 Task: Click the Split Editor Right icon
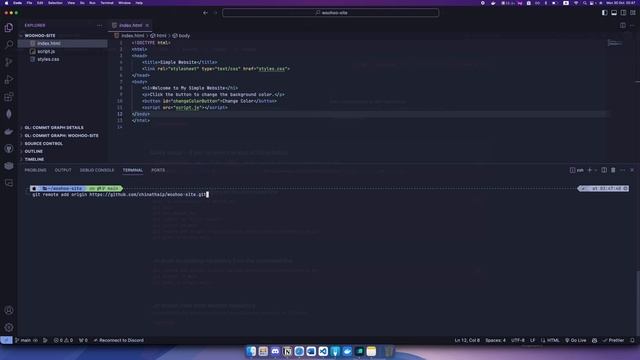point(622,25)
